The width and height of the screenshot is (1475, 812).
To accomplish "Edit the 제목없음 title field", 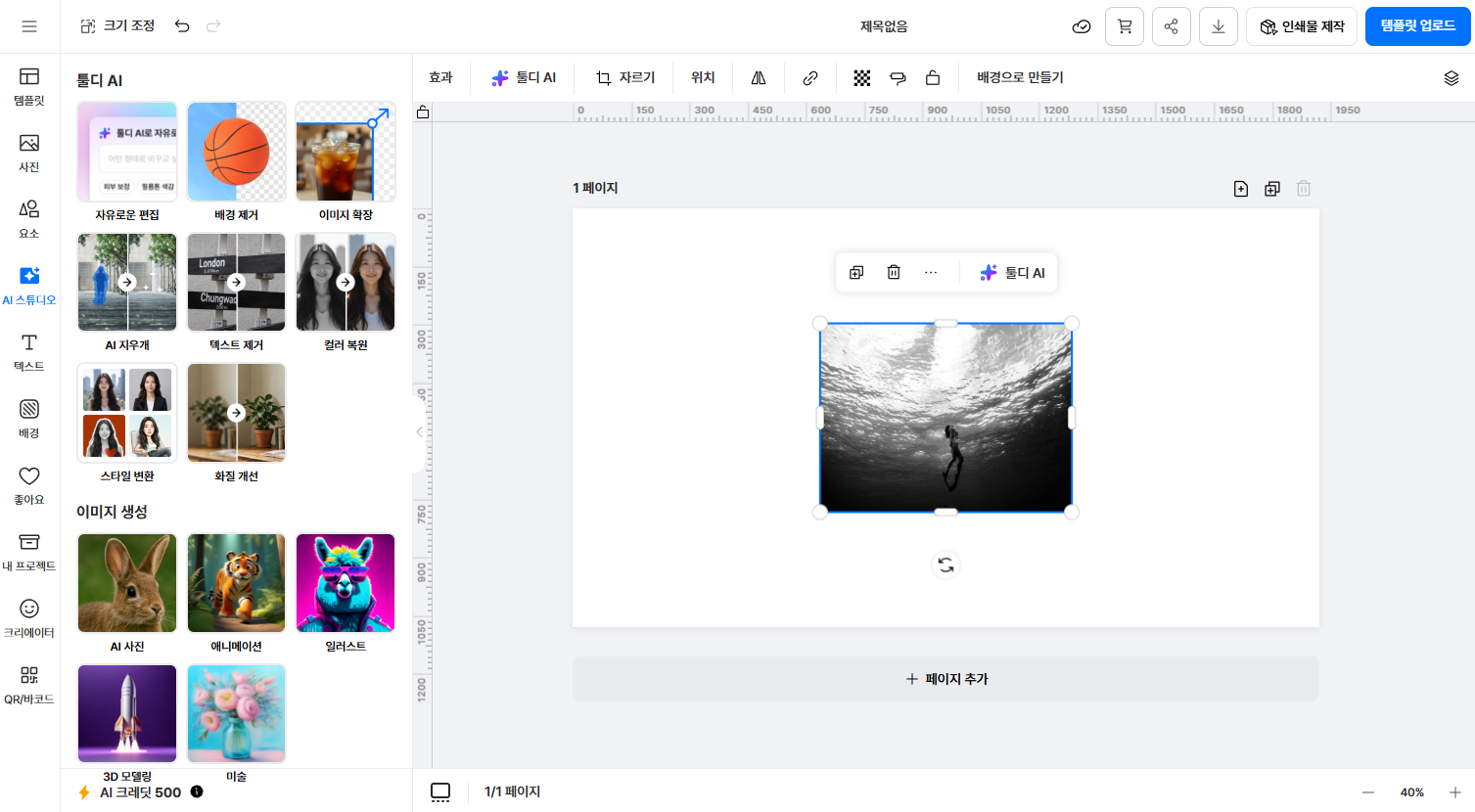I will (x=884, y=26).
